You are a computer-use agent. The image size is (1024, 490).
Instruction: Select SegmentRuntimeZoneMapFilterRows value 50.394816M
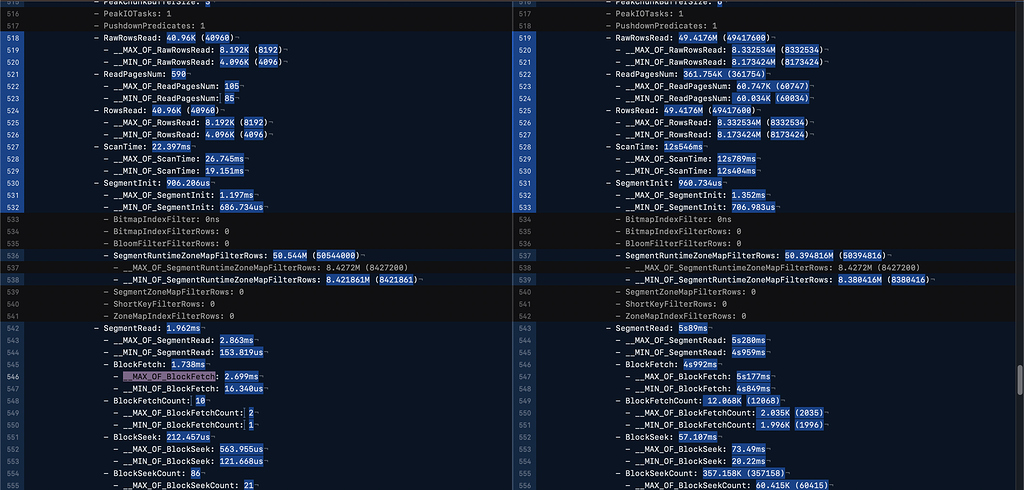pos(810,255)
